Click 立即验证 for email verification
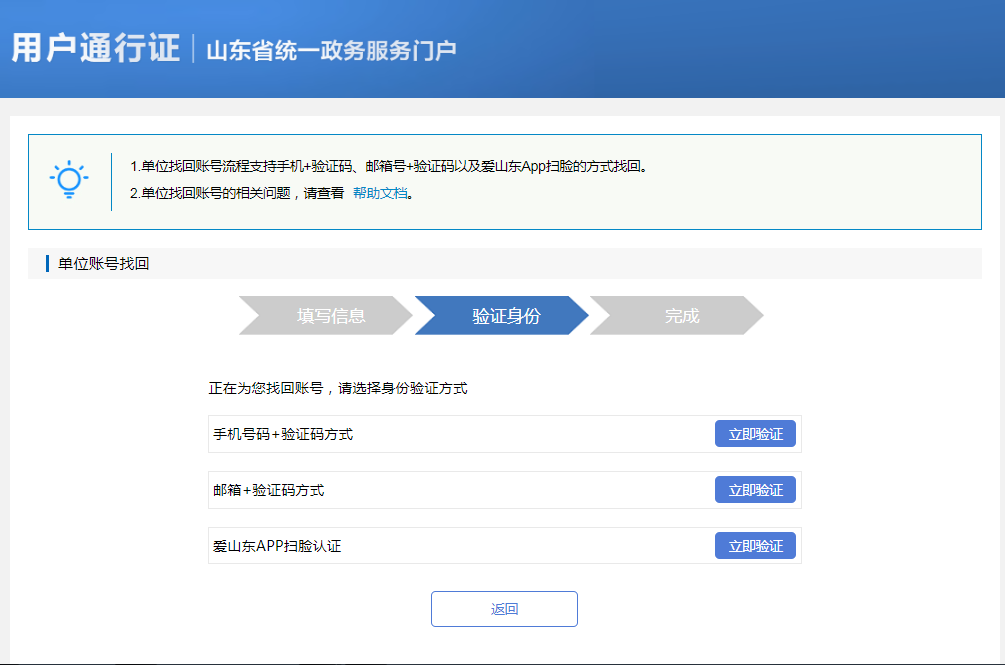 coord(755,489)
